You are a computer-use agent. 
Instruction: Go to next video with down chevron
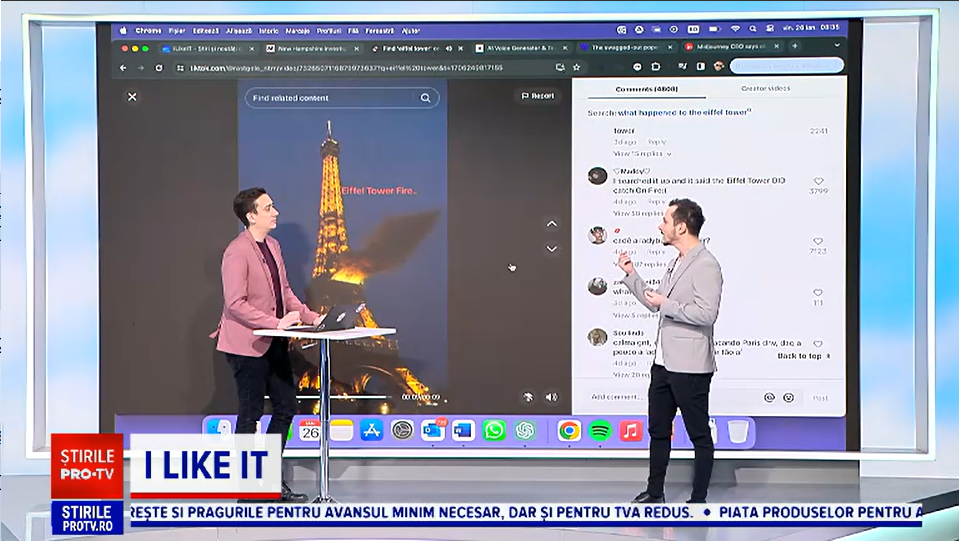pos(552,249)
